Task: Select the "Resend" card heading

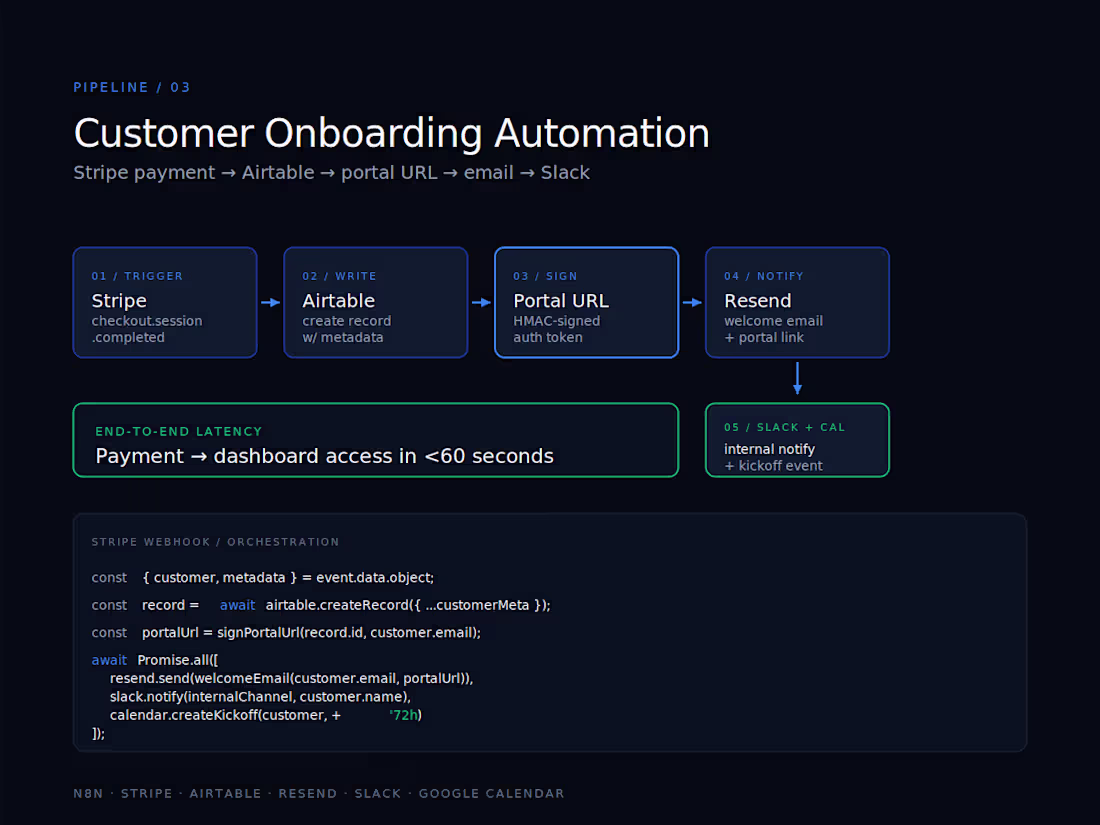Action: pos(758,301)
